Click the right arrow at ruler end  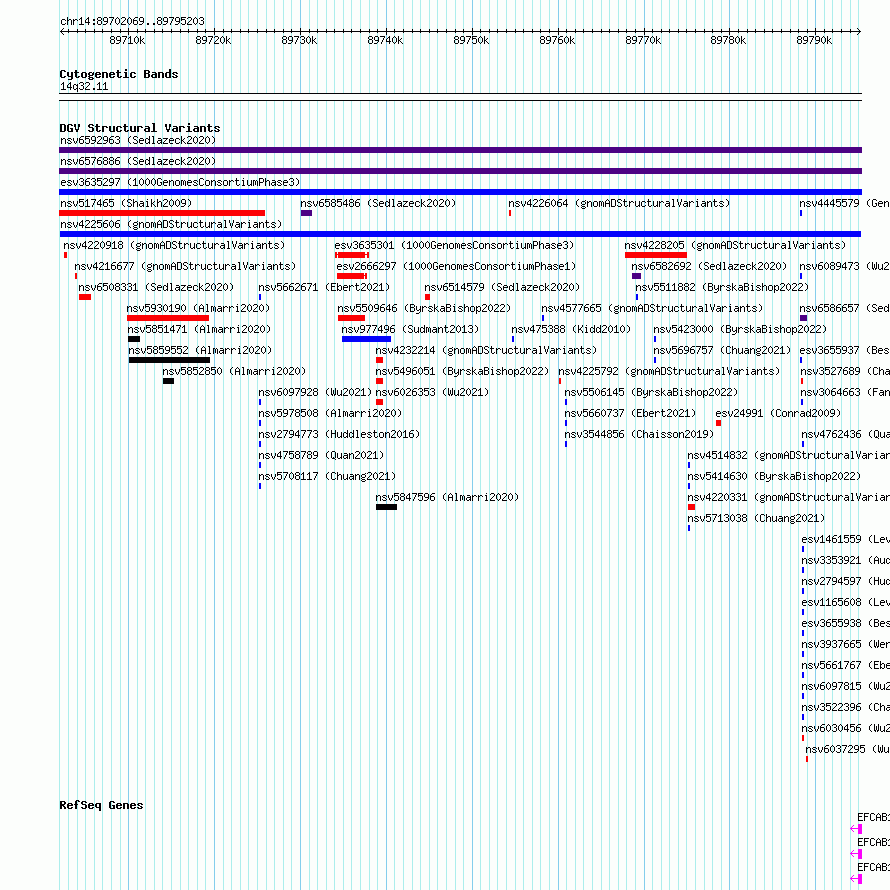coord(859,31)
